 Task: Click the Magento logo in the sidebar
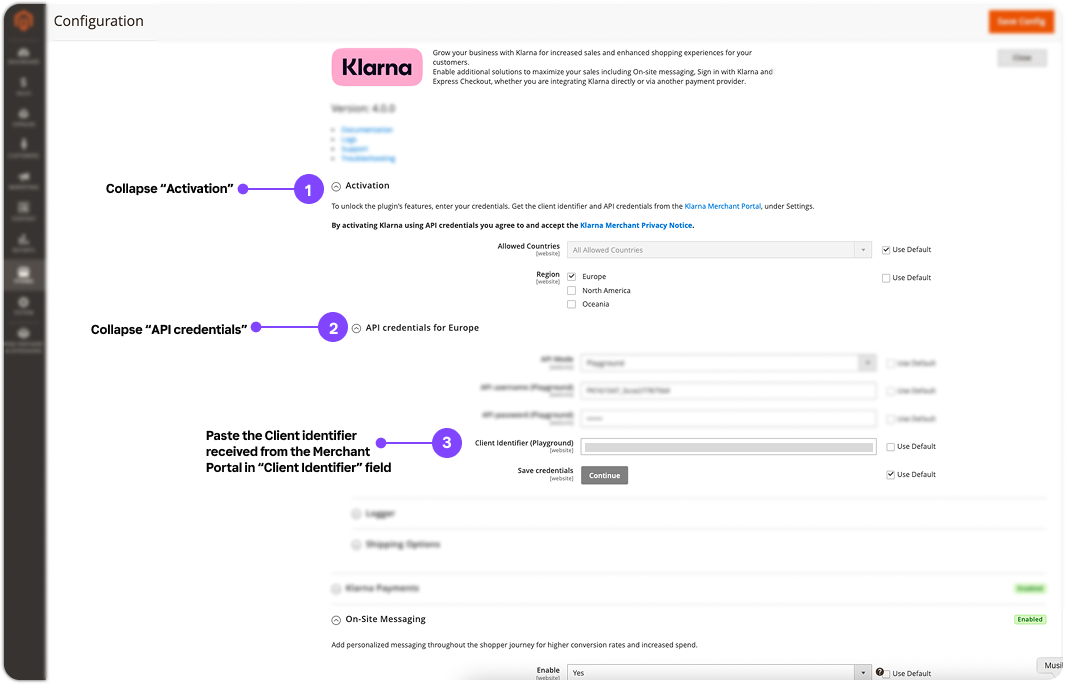tap(23, 21)
